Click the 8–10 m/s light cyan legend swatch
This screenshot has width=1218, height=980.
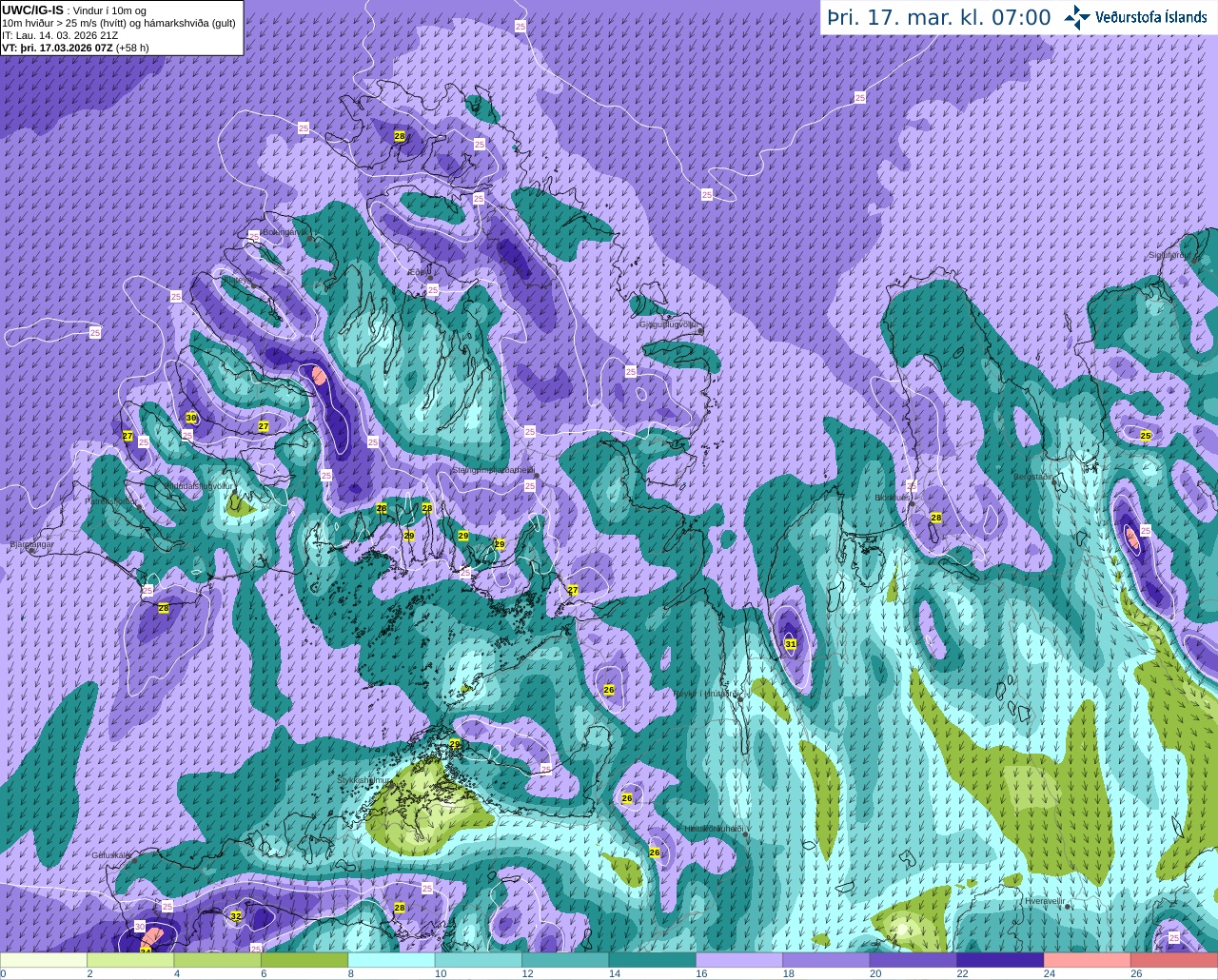391,960
